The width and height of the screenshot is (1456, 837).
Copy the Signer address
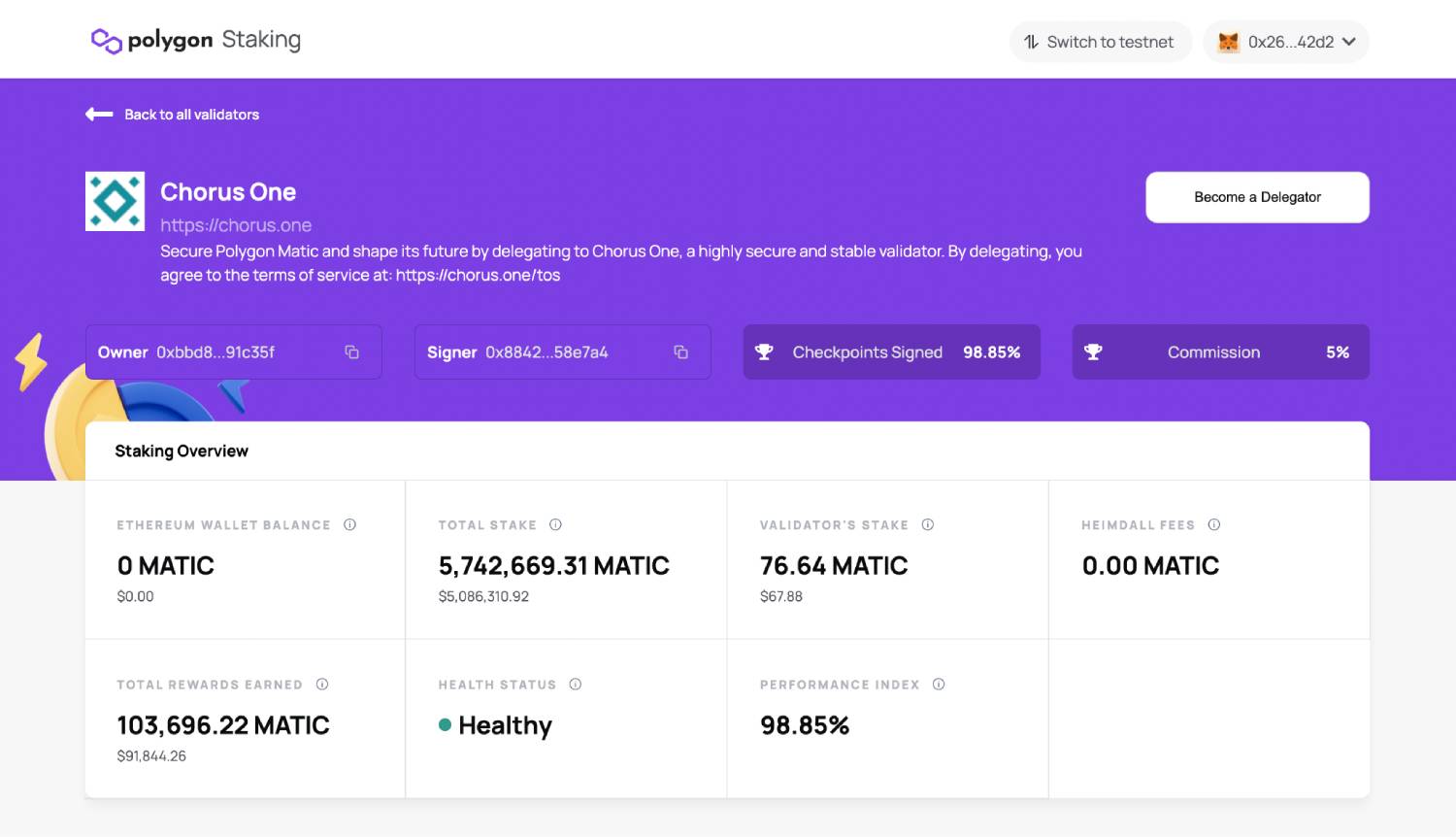(x=681, y=352)
